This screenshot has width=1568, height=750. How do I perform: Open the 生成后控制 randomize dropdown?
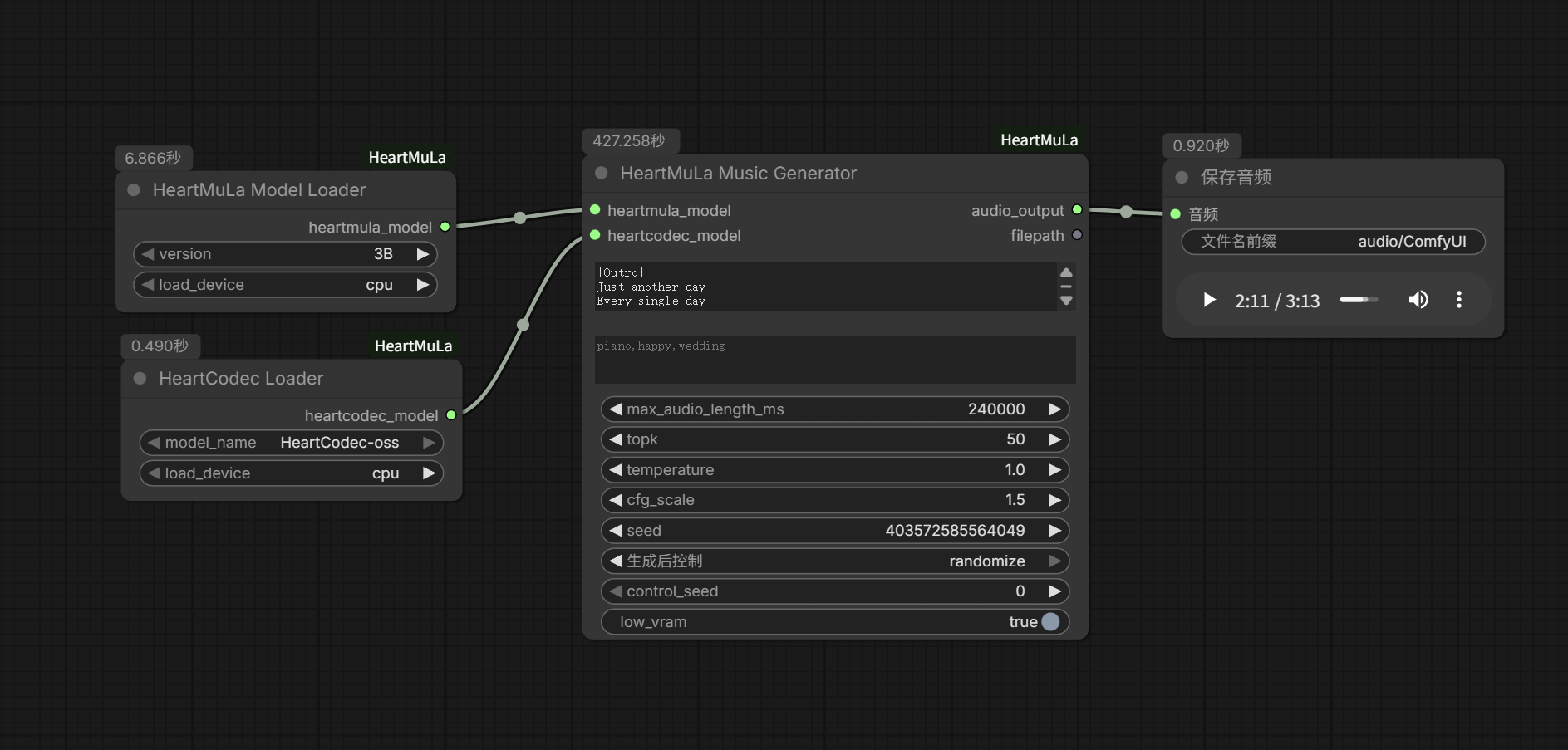click(835, 561)
